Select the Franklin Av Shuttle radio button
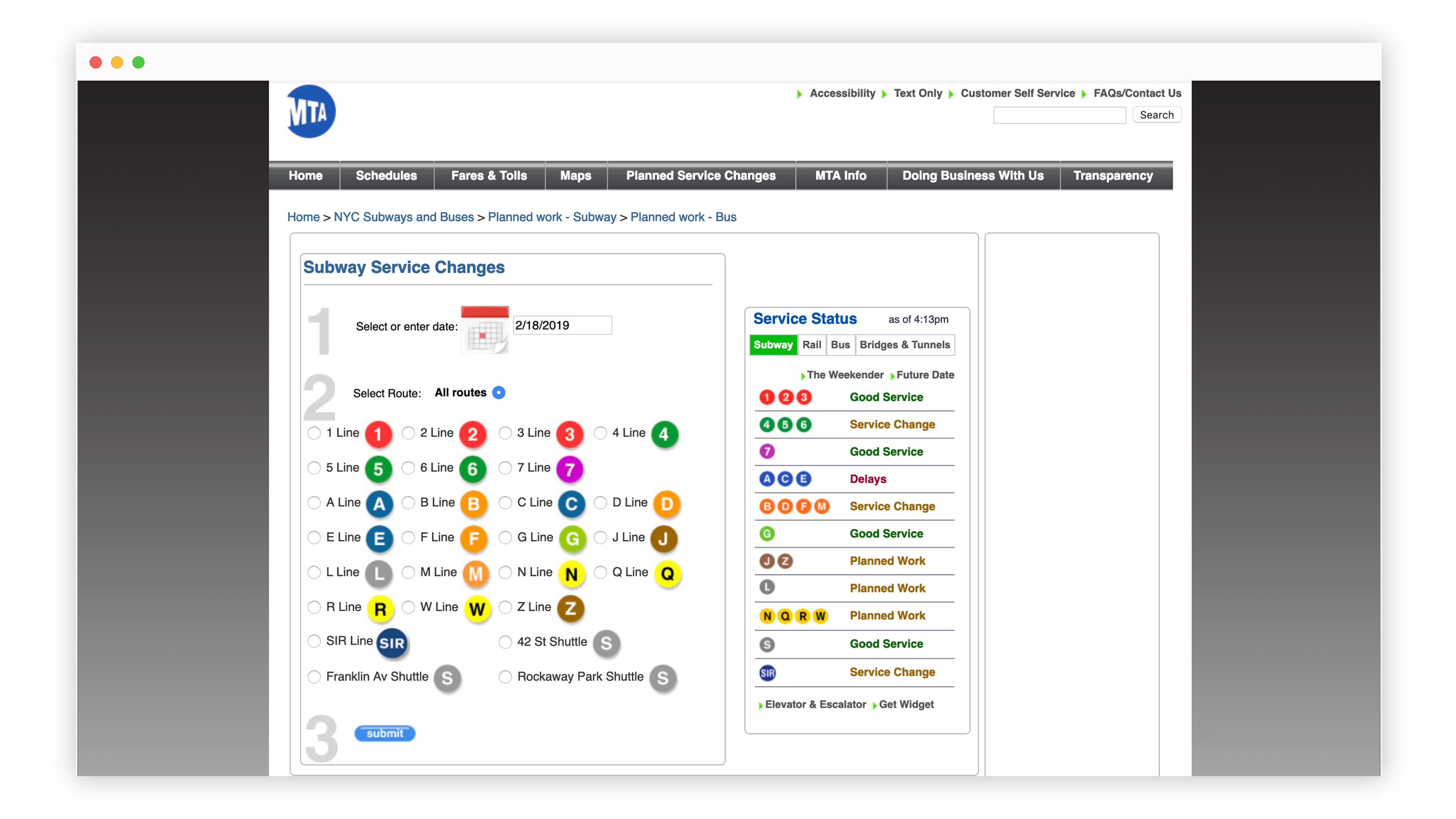Viewport: 1456px width, 819px height. coord(314,676)
